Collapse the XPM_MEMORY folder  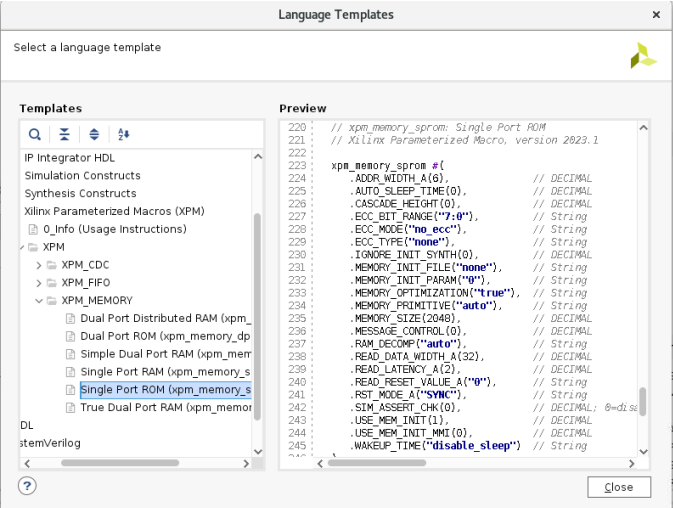39,300
